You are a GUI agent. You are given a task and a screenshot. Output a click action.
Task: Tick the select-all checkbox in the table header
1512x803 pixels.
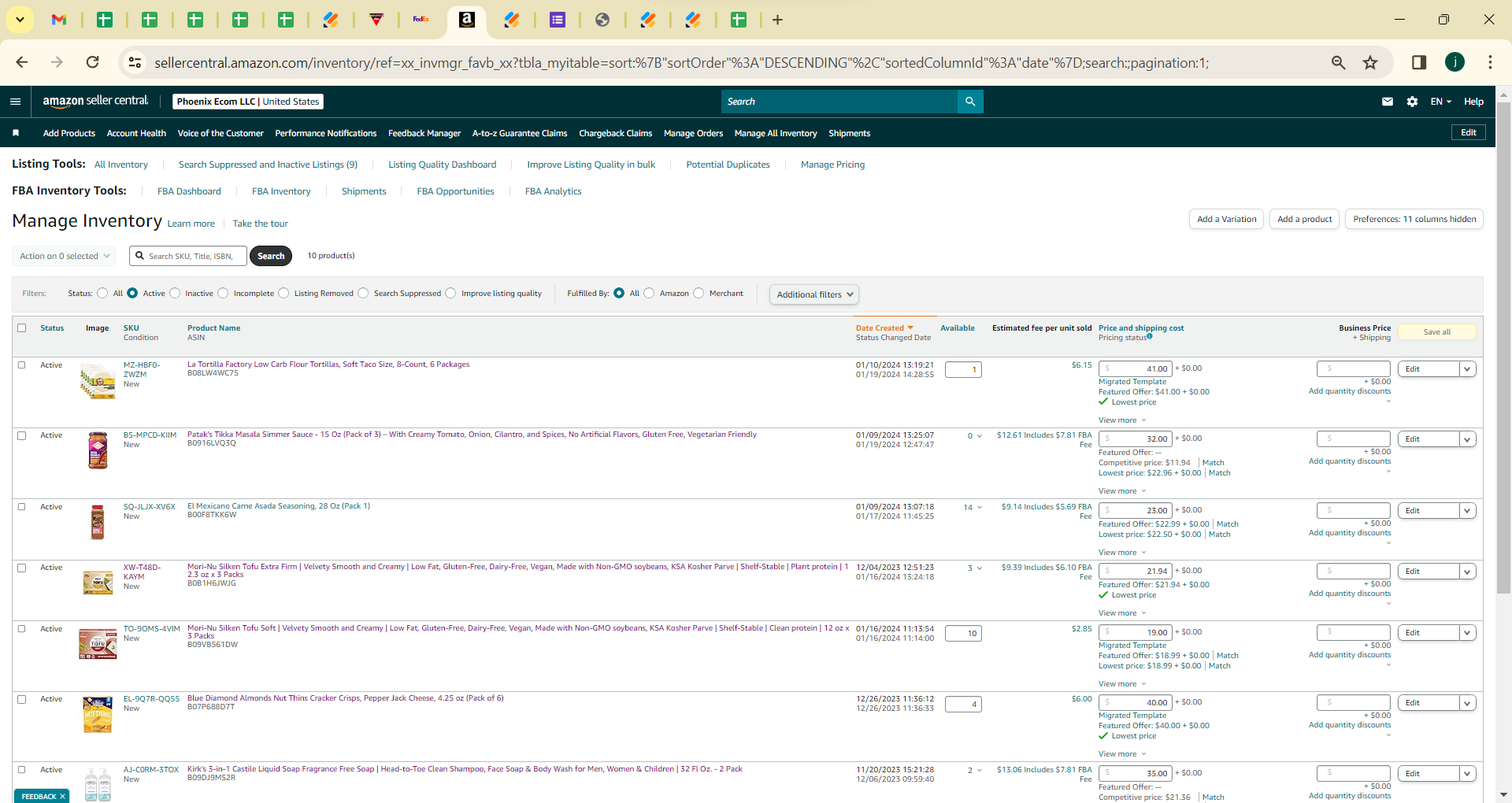click(22, 328)
